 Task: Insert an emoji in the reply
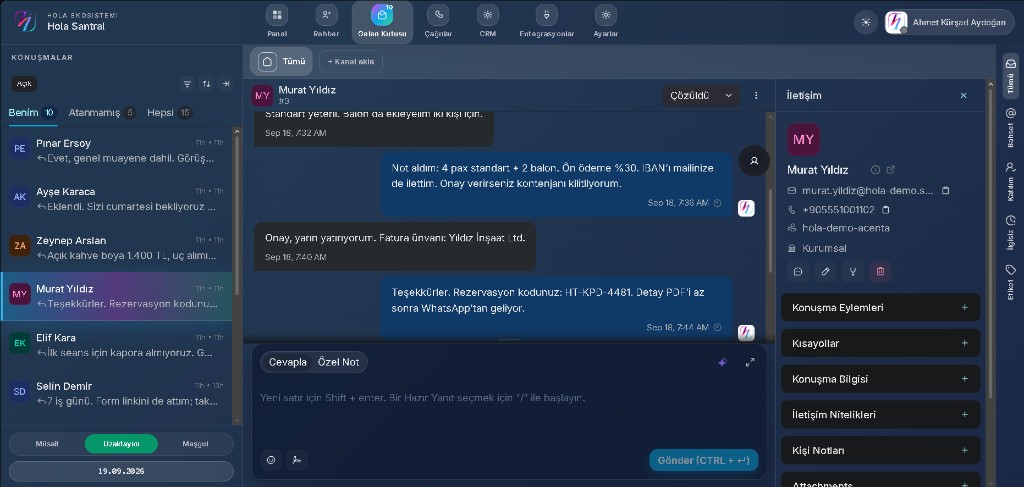tap(271, 460)
